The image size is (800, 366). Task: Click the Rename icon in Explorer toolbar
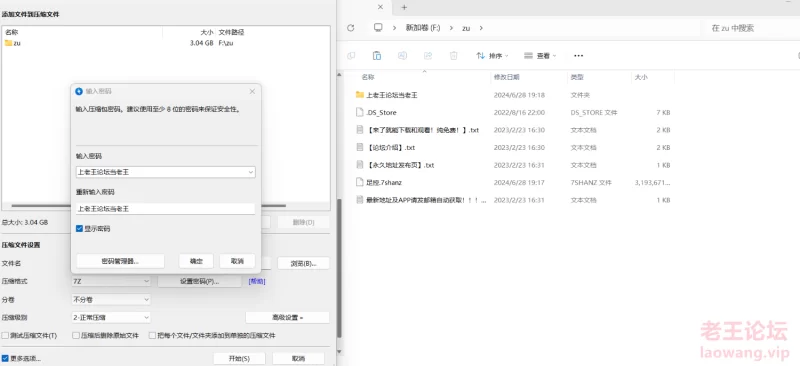pyautogui.click(x=403, y=56)
